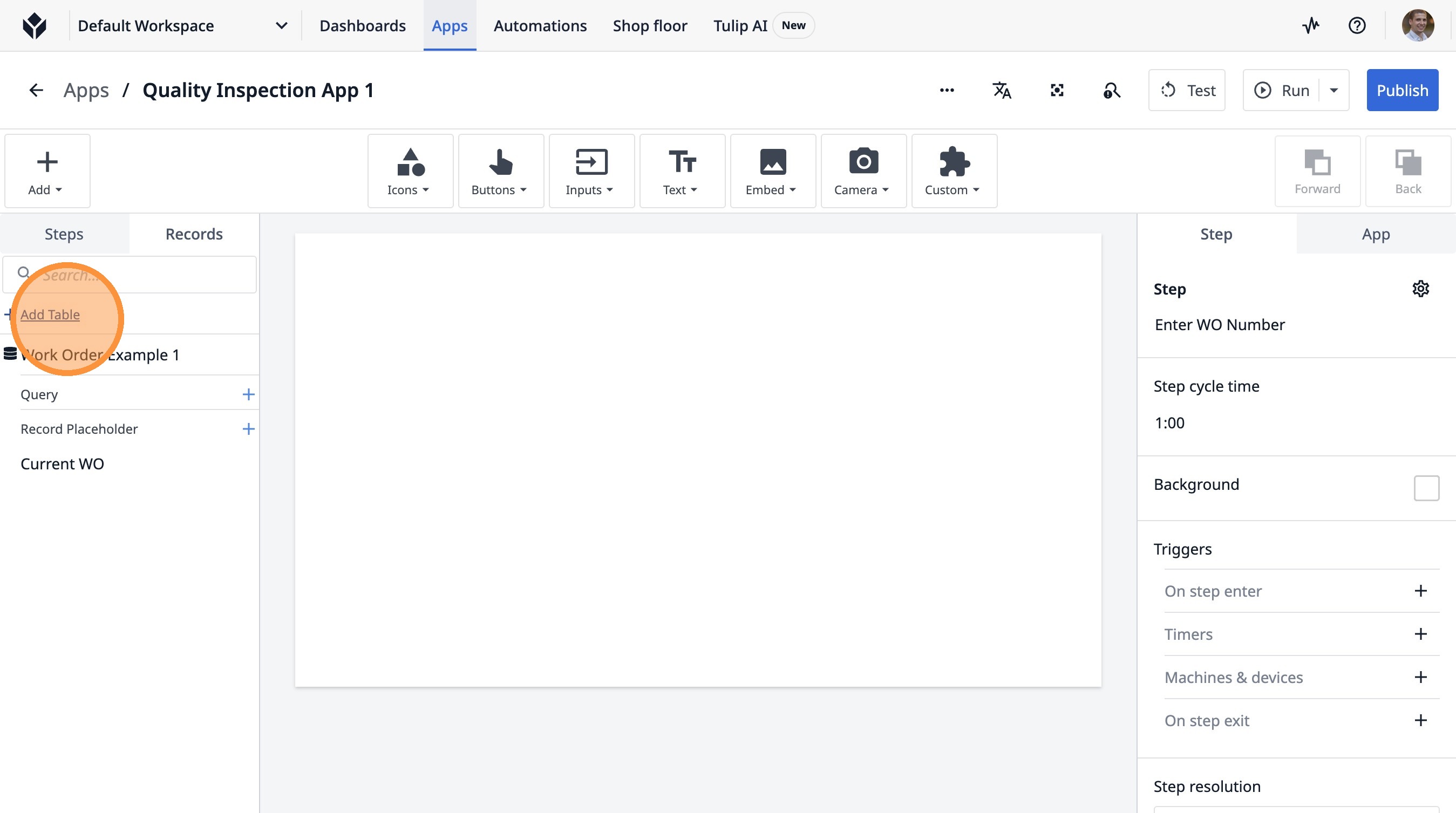Click the step settings gear icon

tap(1420, 289)
